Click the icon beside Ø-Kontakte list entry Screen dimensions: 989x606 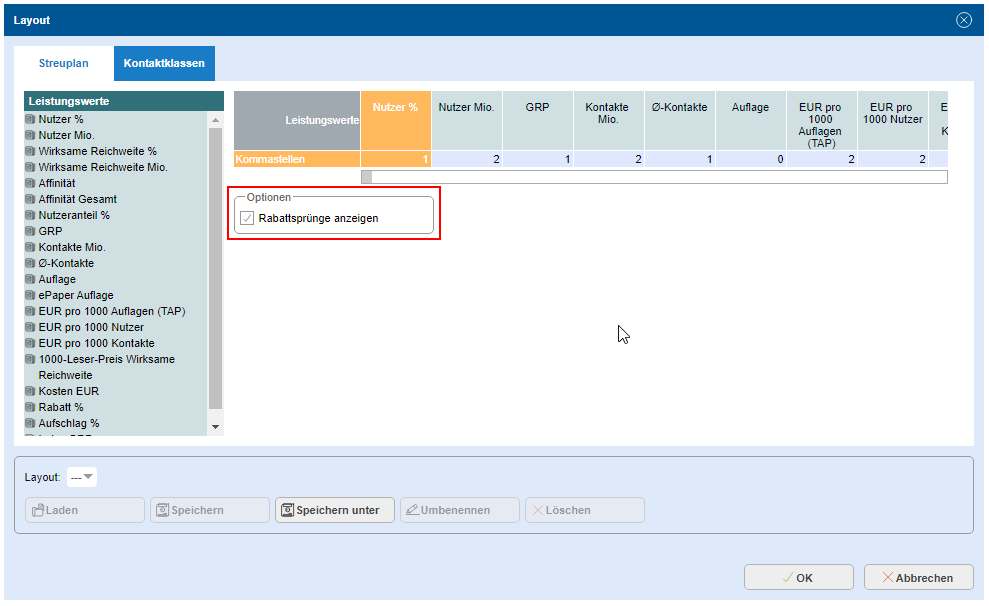point(31,264)
